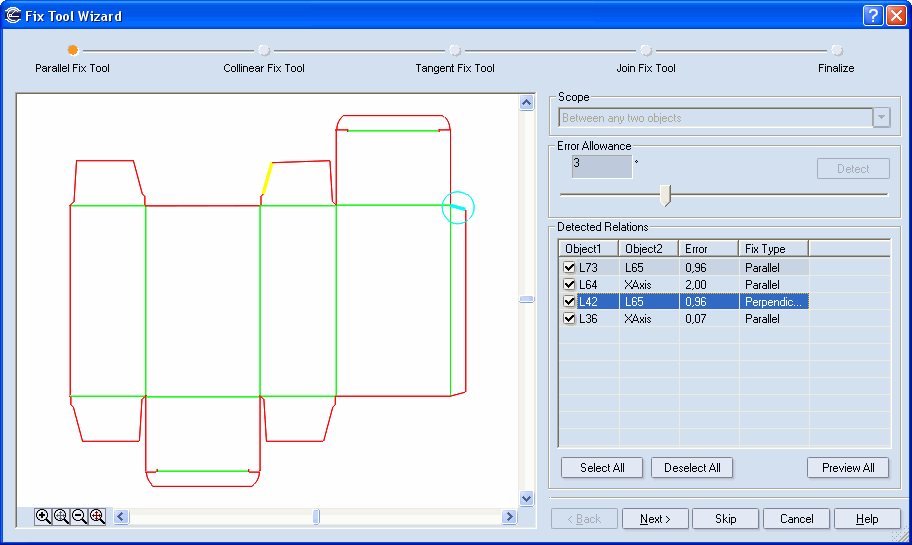This screenshot has height=545, width=912.
Task: Click the second magnifier zoom icon
Action: (61, 516)
